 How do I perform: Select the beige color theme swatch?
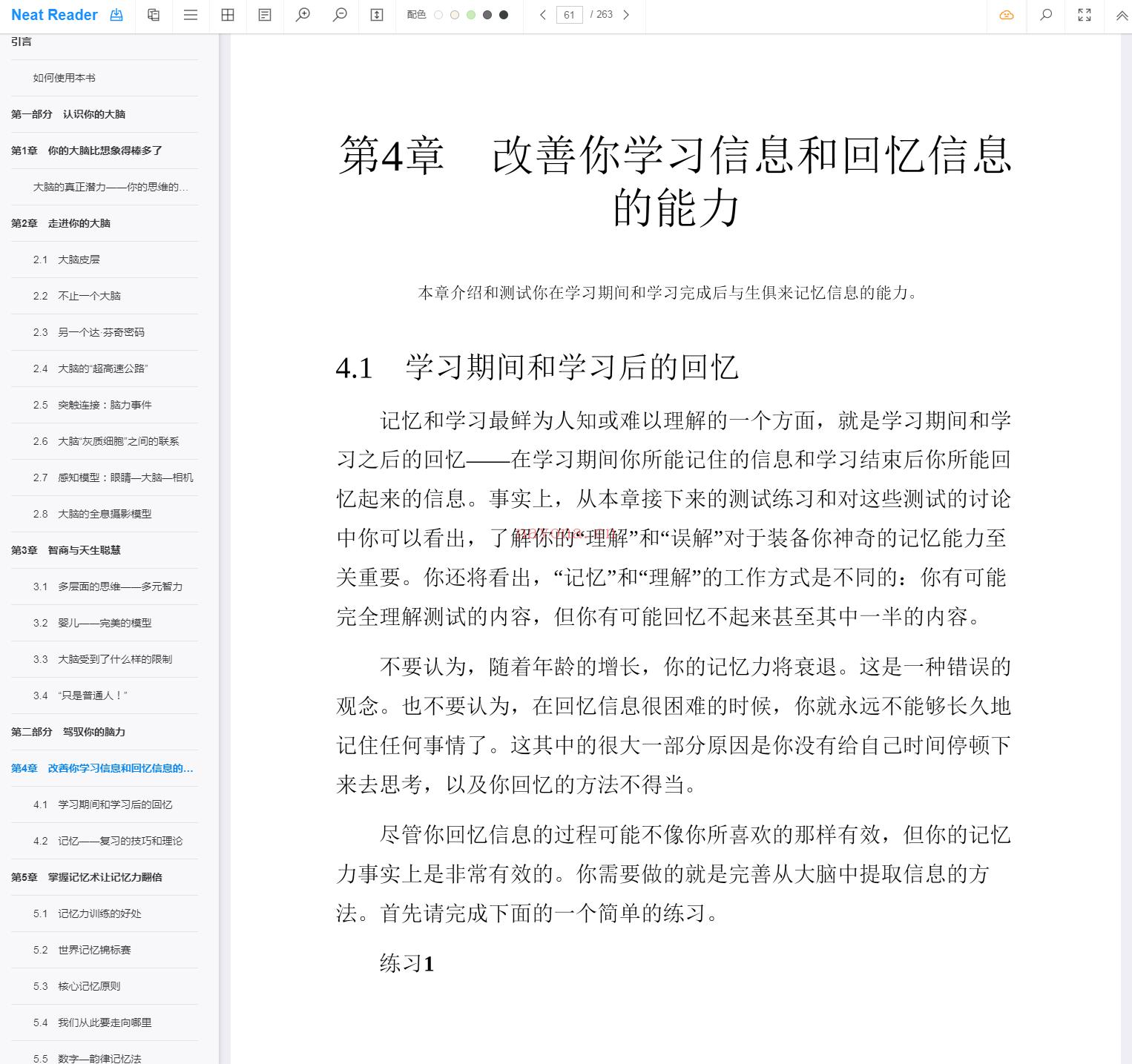455,15
